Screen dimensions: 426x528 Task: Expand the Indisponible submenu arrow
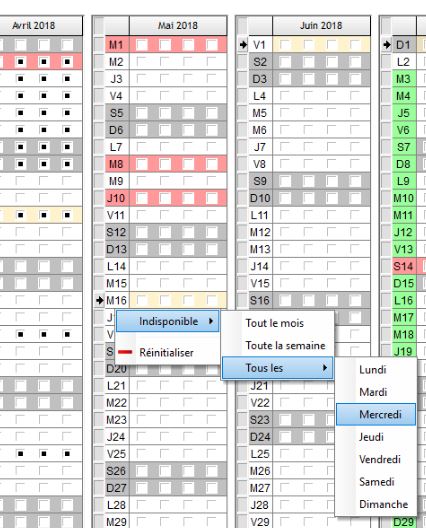point(211,321)
